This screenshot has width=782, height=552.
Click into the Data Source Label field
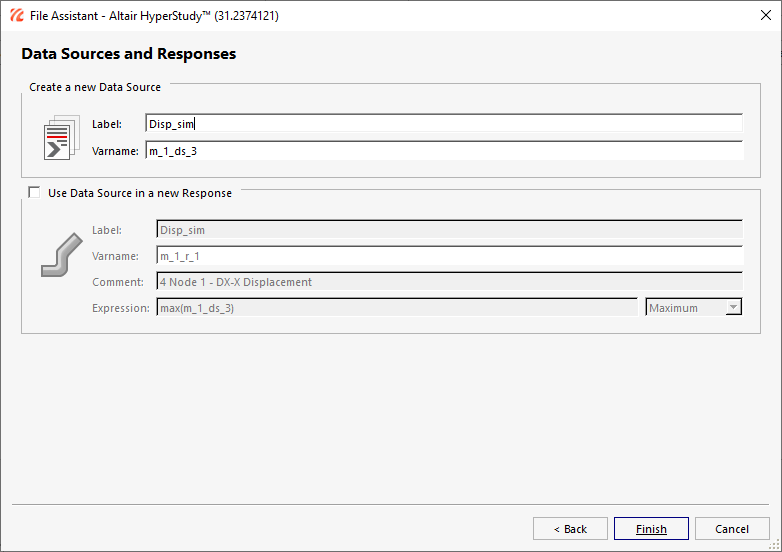tap(443, 124)
